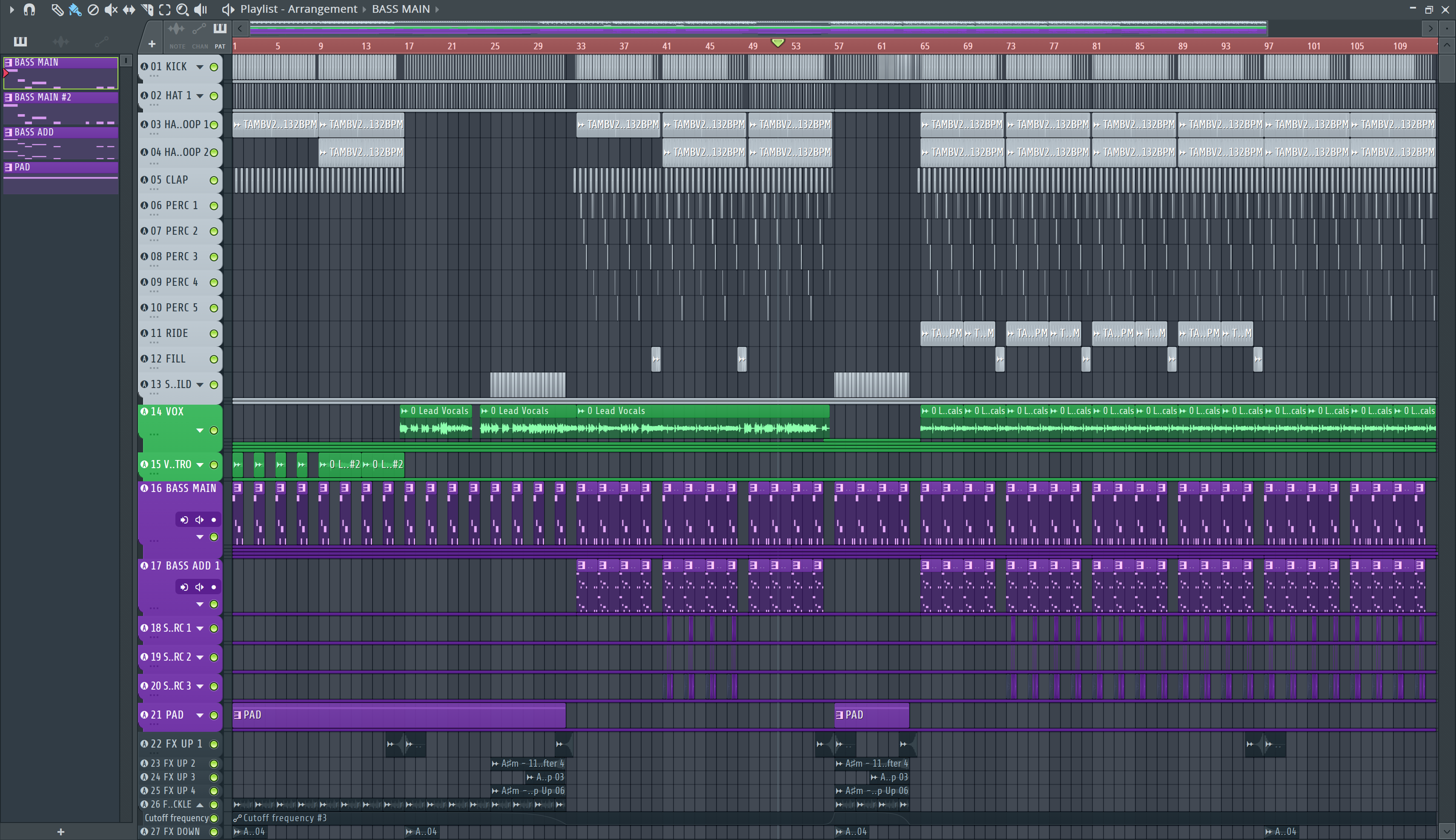Add a new track with the plus button
The width and height of the screenshot is (1456, 840).
pos(152,44)
